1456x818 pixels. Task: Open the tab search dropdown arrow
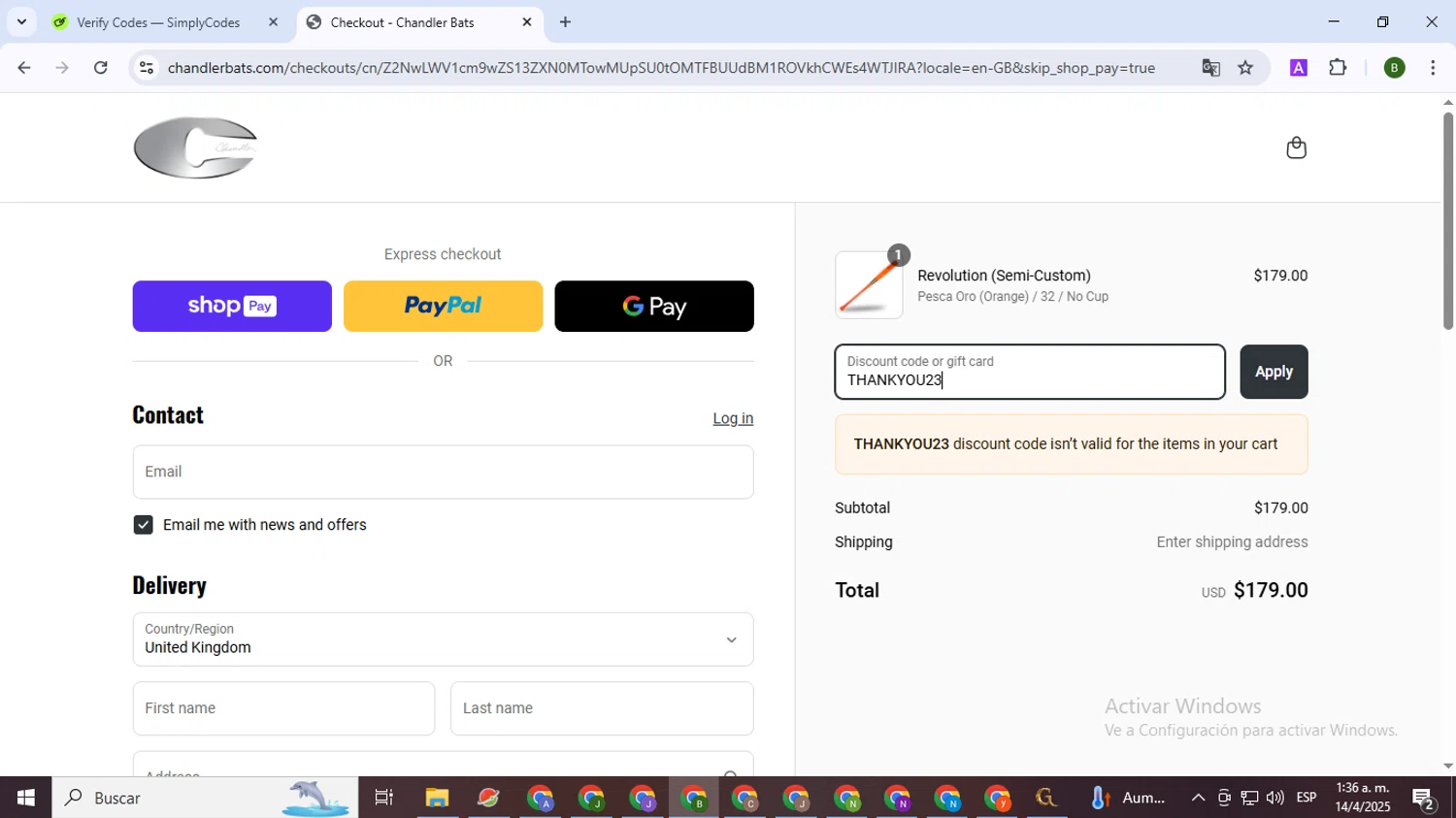tap(21, 22)
